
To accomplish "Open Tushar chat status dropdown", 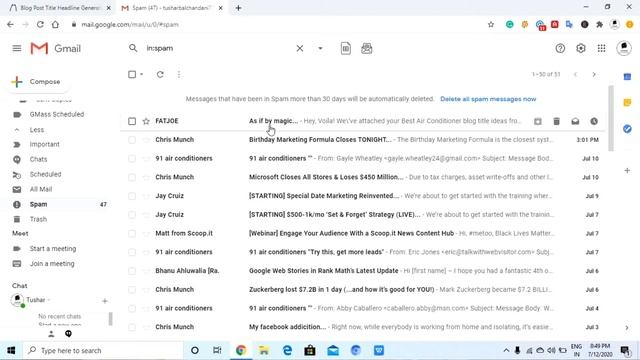I will tap(49, 300).
